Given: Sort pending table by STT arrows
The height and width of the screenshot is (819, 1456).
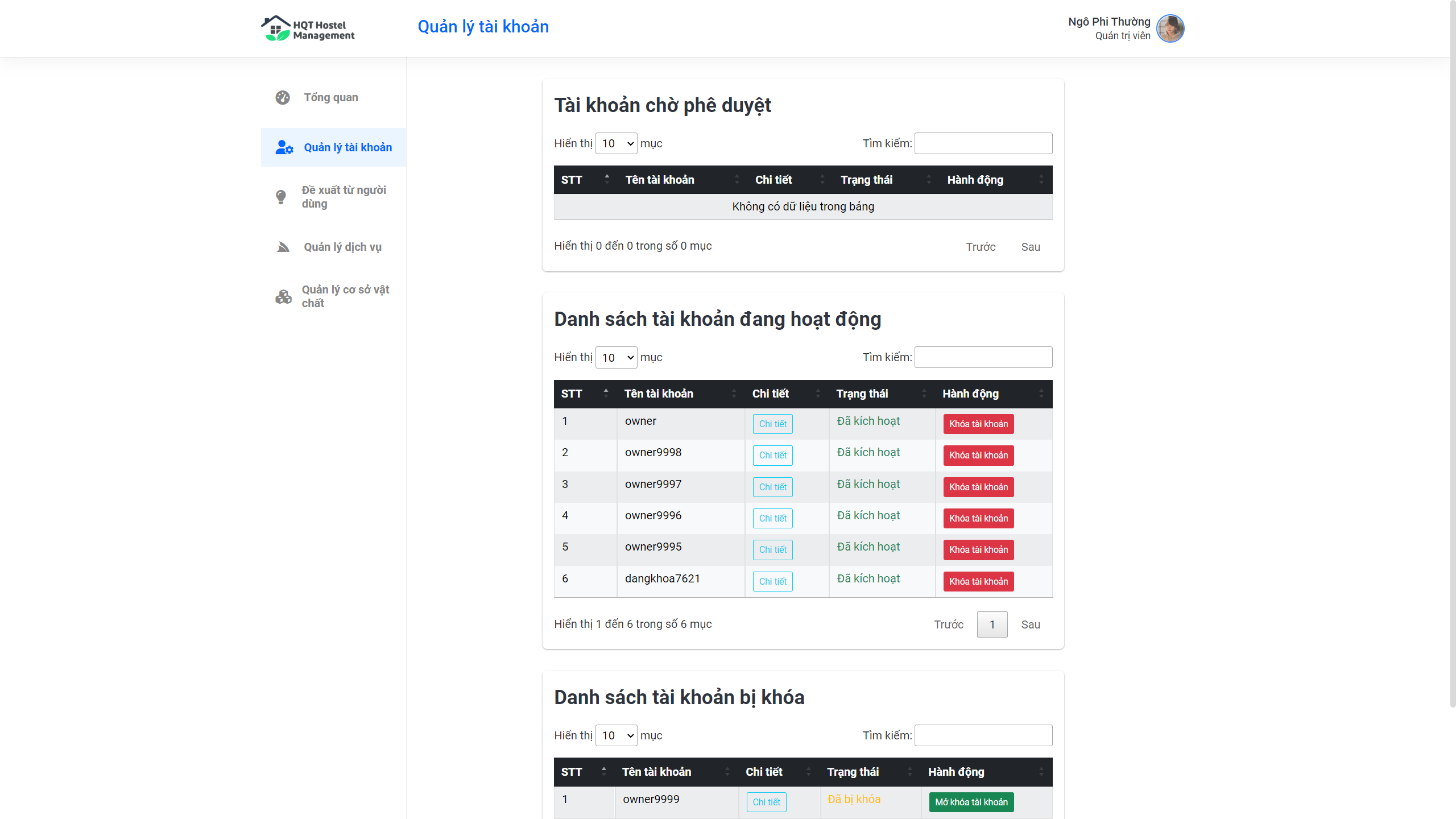Looking at the screenshot, I should tap(607, 180).
